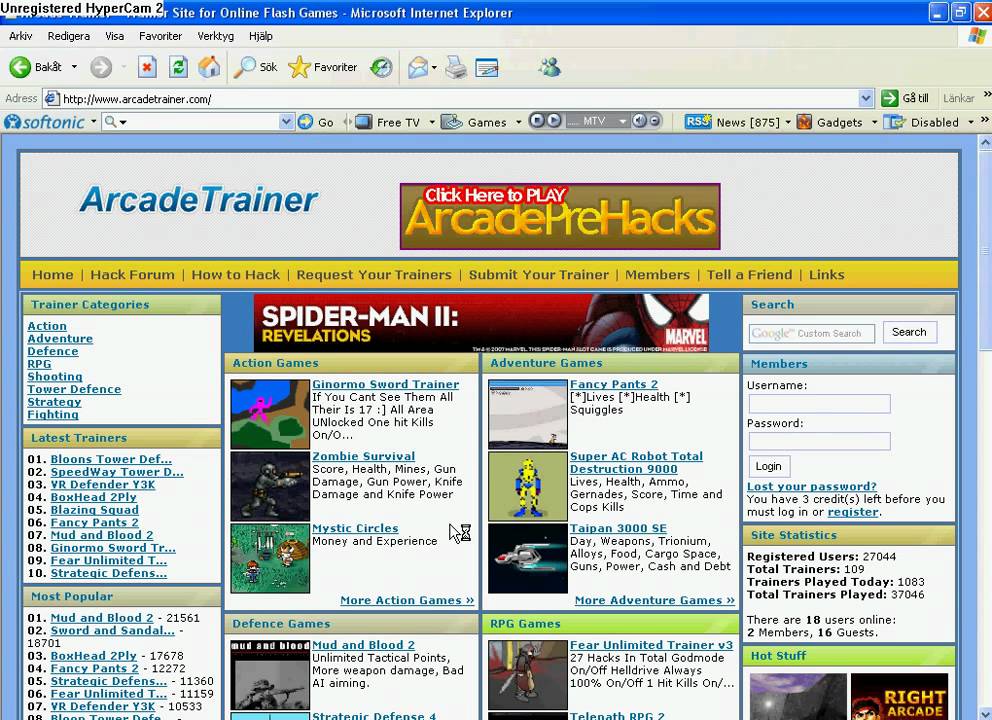The image size is (992, 720).
Task: Click the radio play button
Action: 553,120
